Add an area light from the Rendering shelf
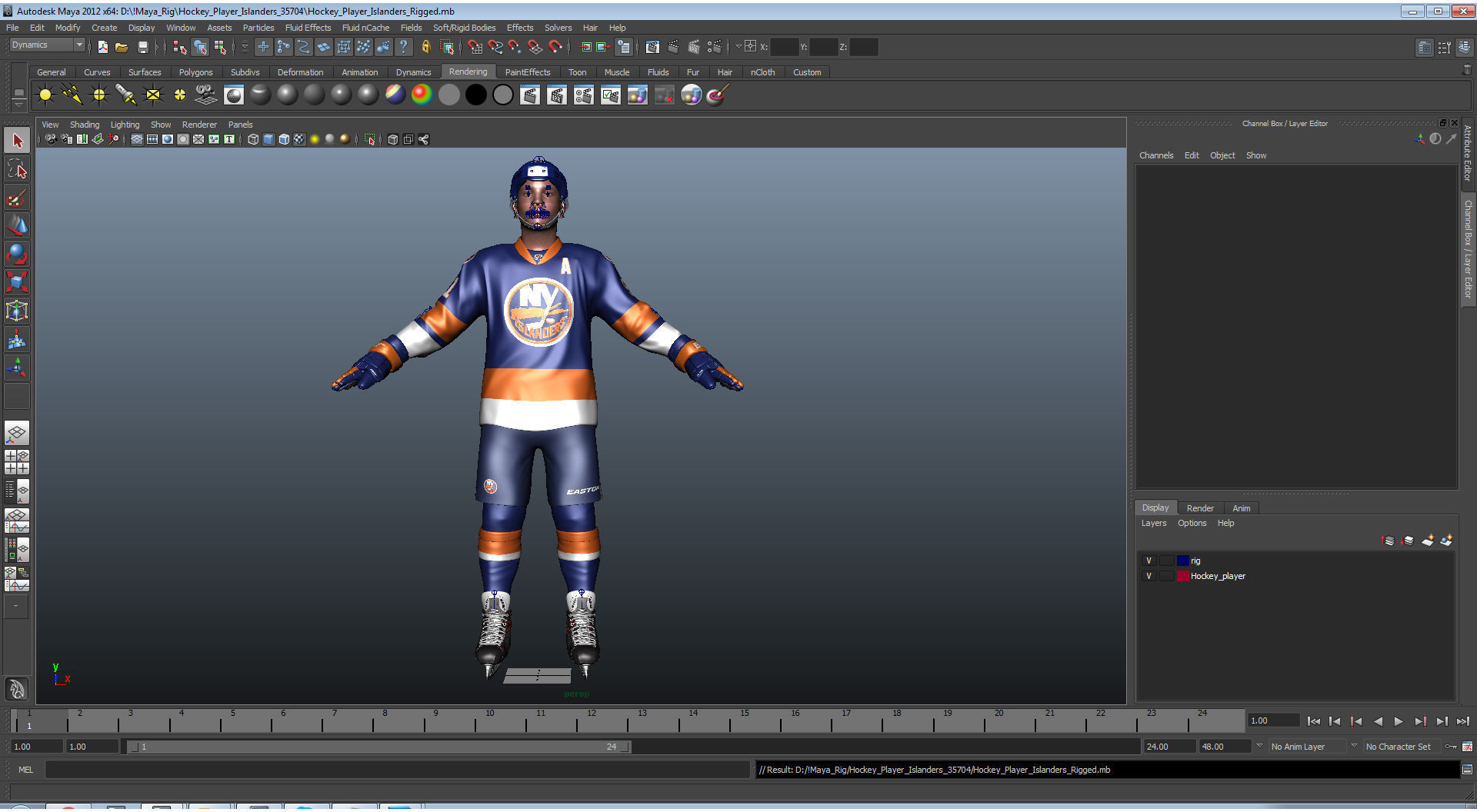This screenshot has height=812, width=1477. (153, 95)
